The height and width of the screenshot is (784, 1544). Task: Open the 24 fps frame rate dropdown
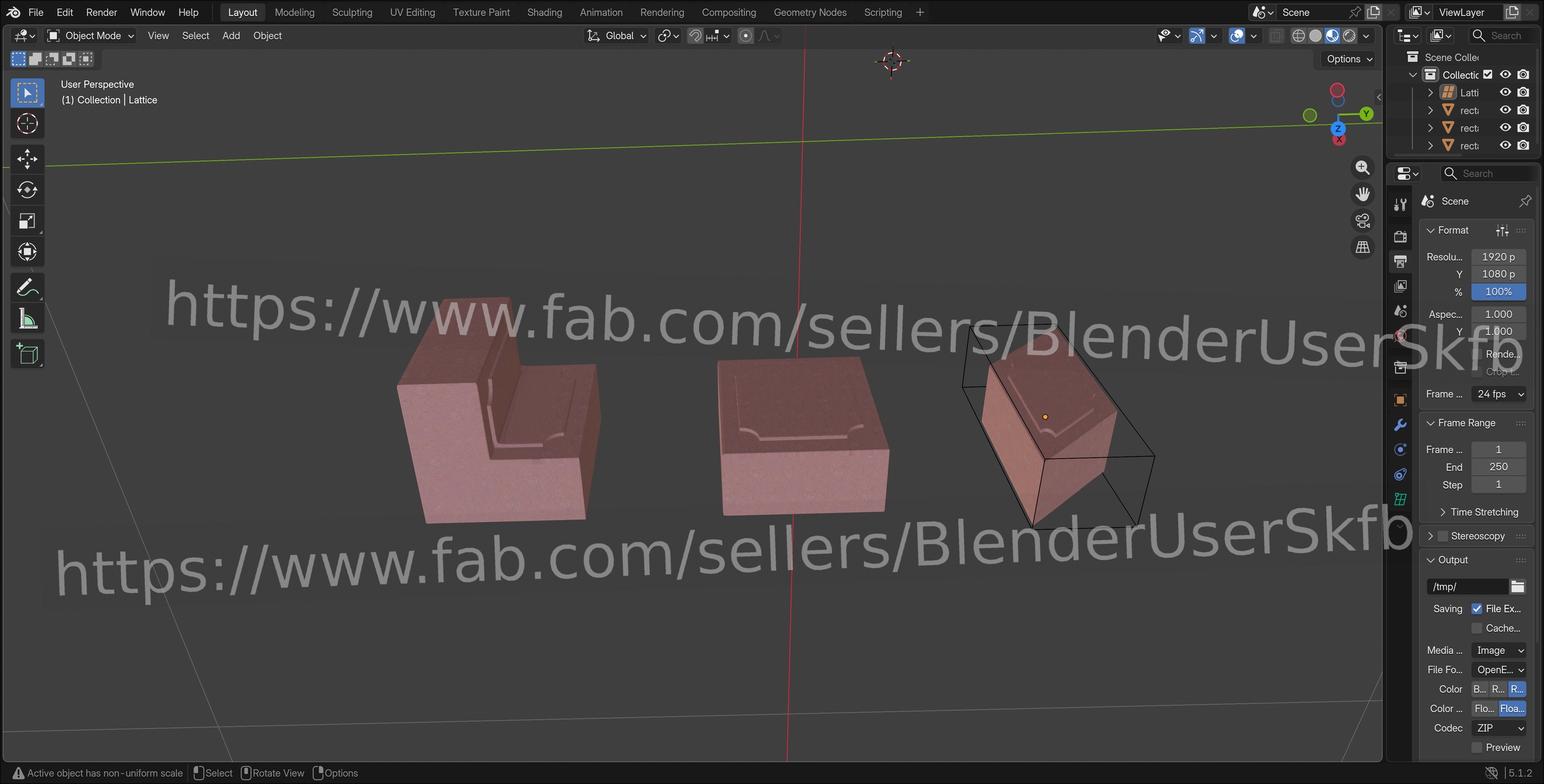tap(1499, 394)
